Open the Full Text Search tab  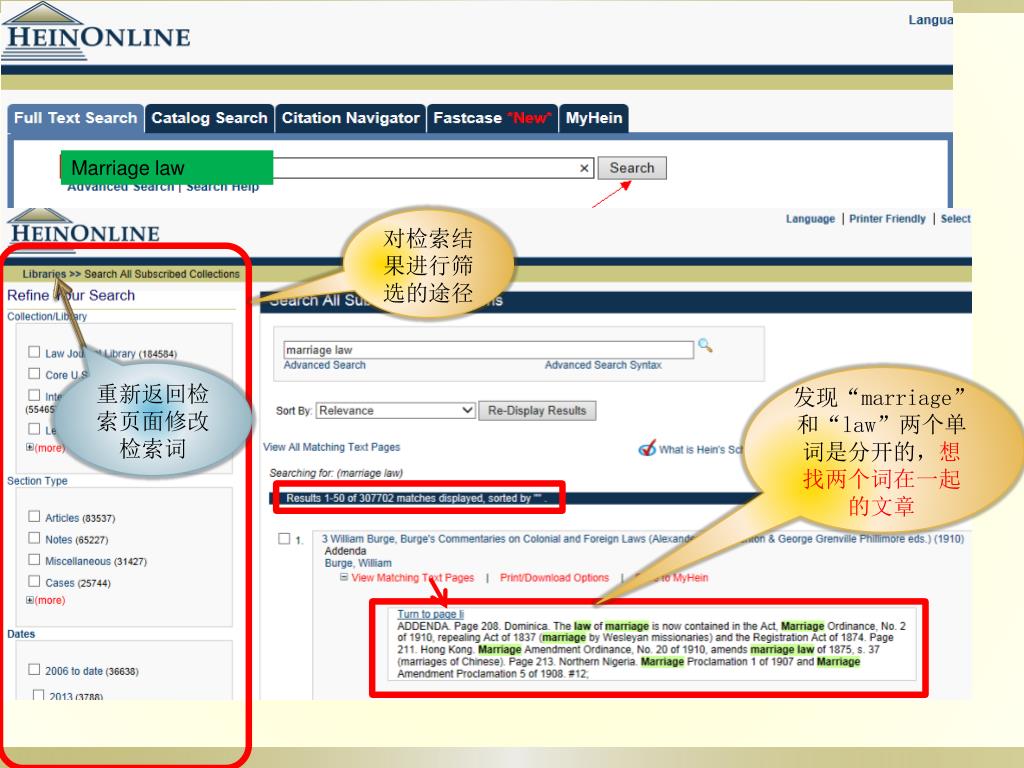pyautogui.click(x=76, y=118)
